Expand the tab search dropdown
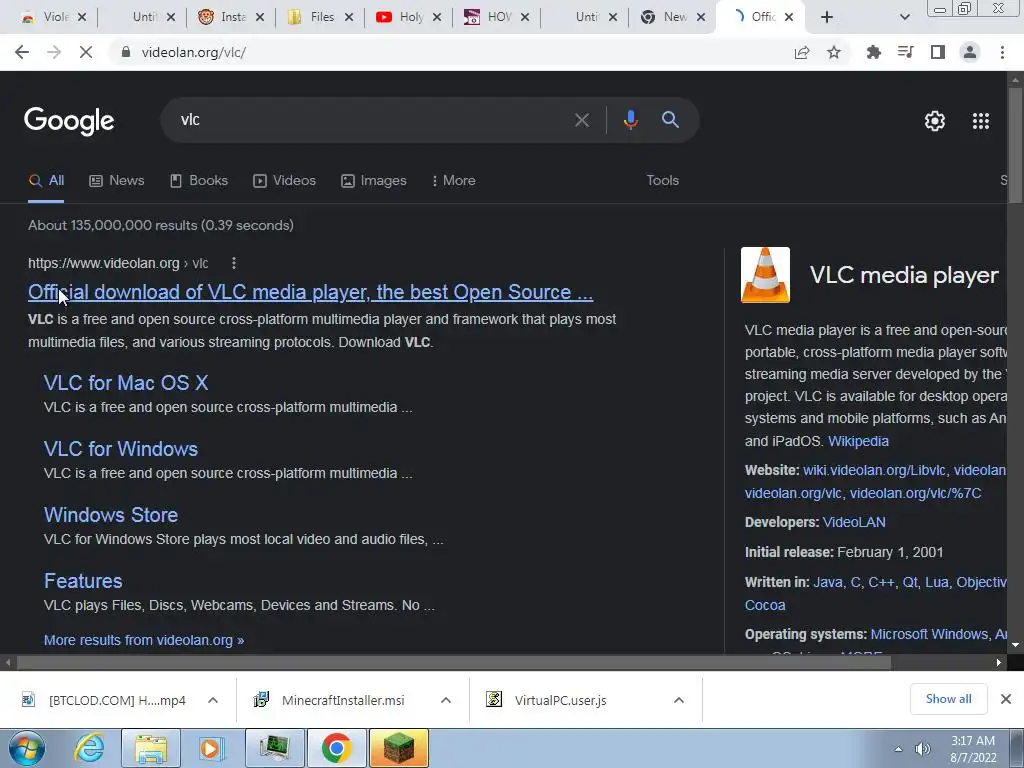Viewport: 1024px width, 768px height. pos(904,18)
